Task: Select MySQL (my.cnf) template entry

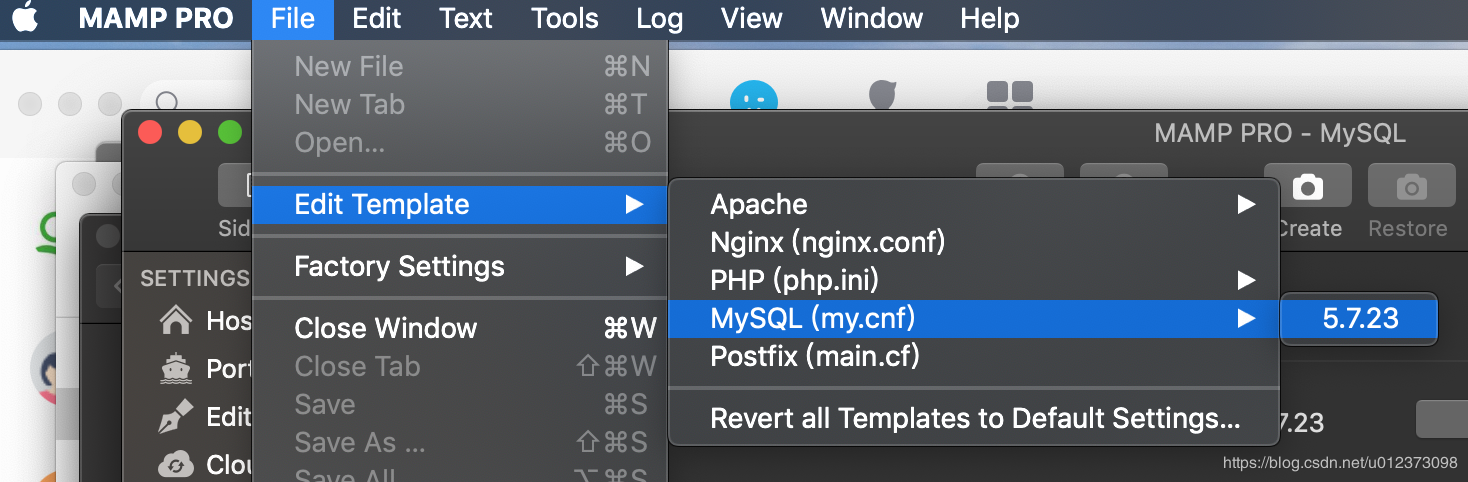Action: pos(974,319)
